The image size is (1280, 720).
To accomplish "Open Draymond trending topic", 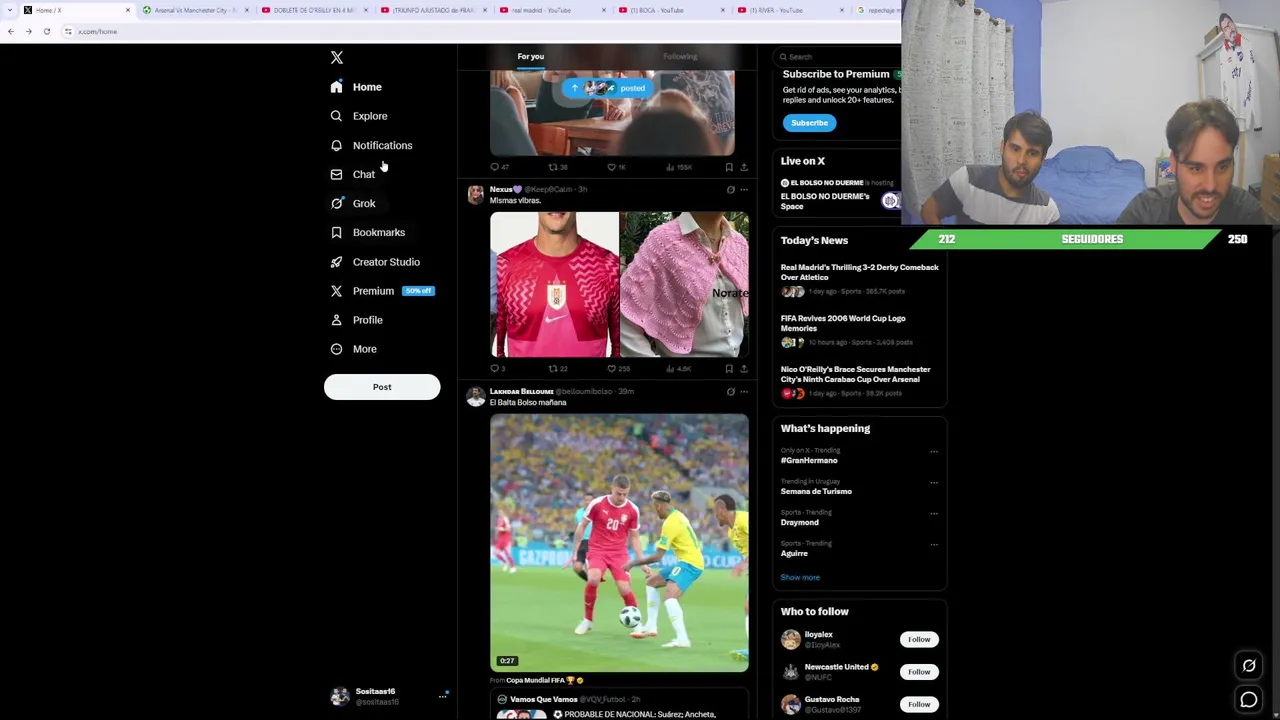I will pos(799,523).
